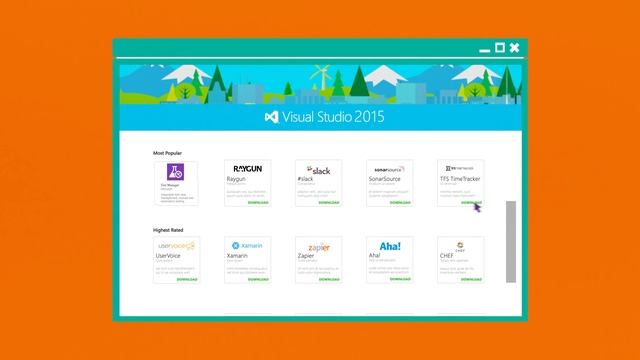Click the 'Visual Studio 2015' banner title

tap(333, 117)
